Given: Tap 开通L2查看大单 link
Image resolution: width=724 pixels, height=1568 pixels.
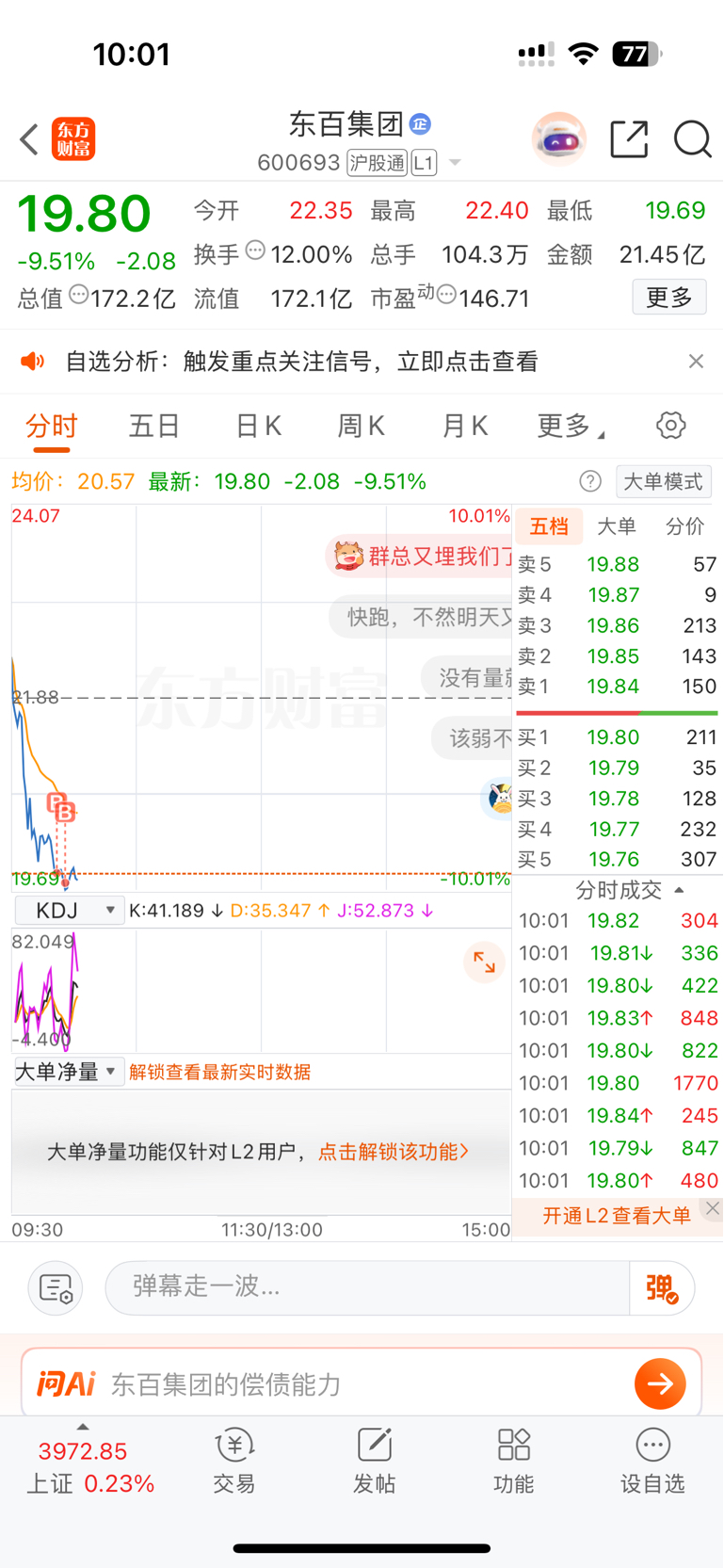Looking at the screenshot, I should coord(617,1216).
